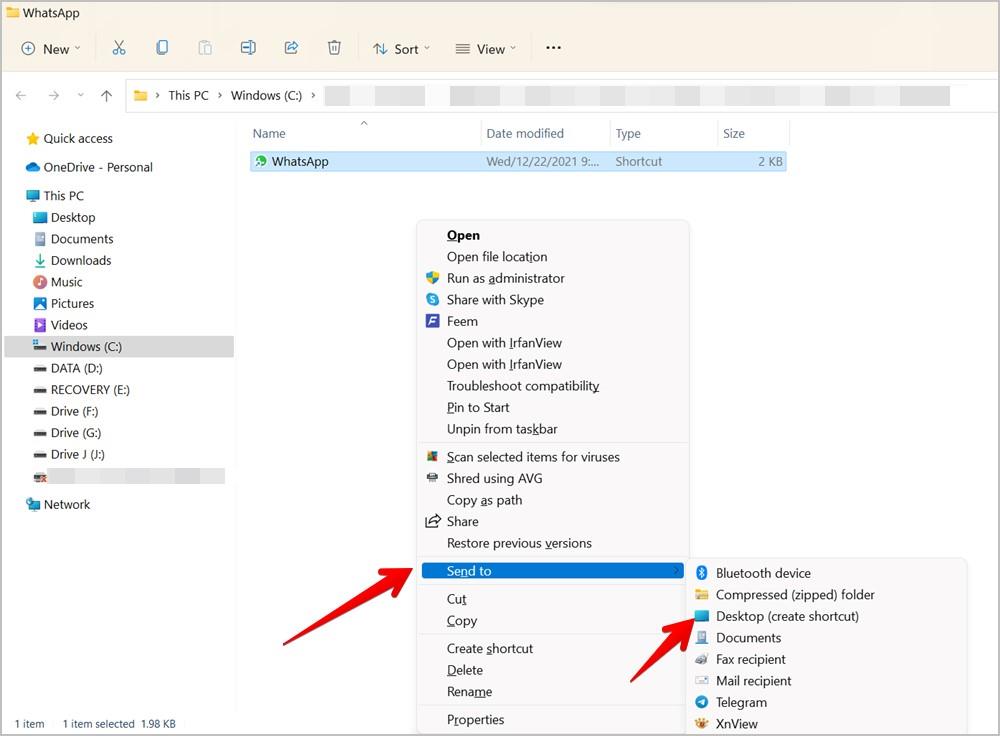The height and width of the screenshot is (736, 1000).
Task: Open the Sort dropdown
Action: click(401, 48)
